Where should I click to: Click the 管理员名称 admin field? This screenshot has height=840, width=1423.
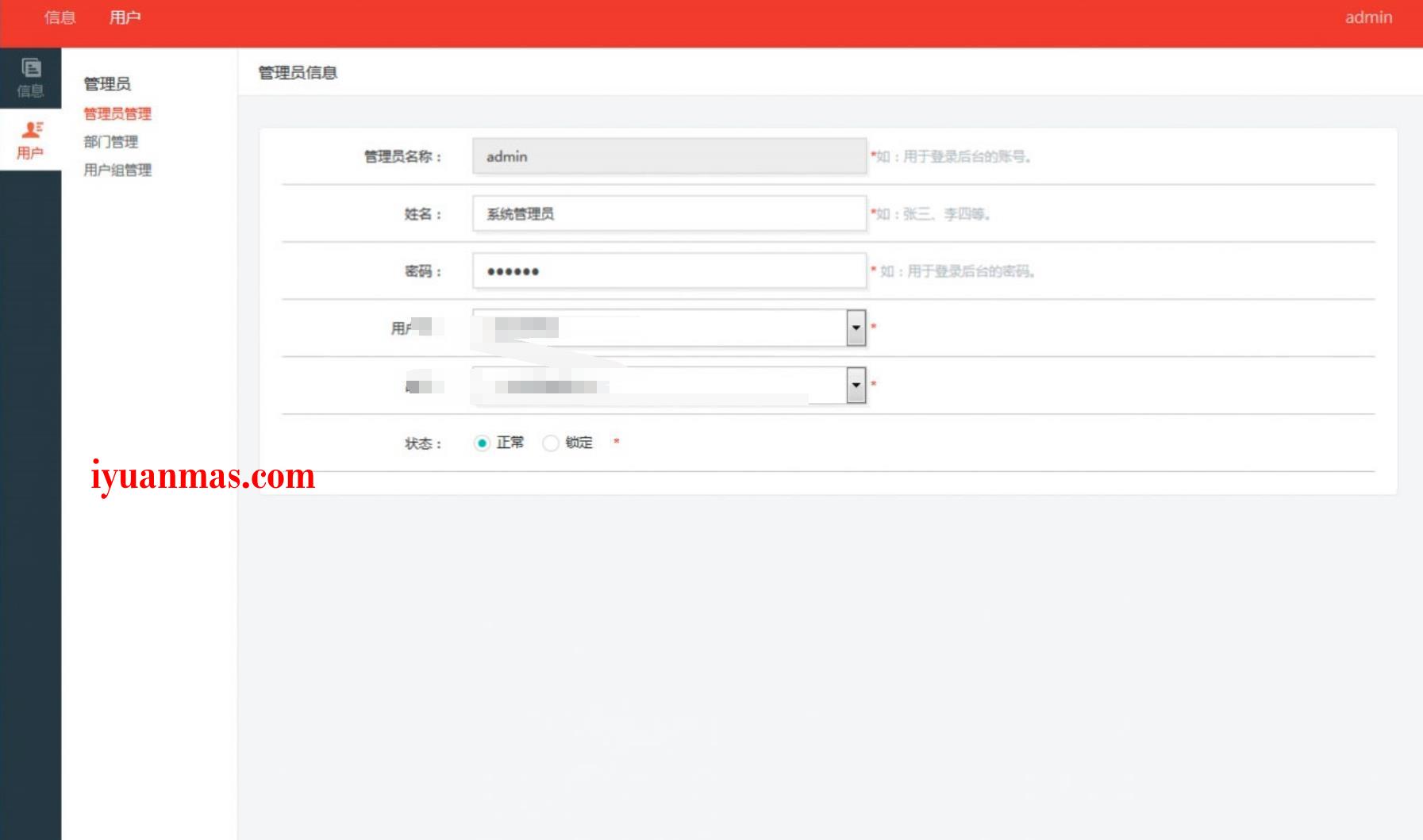click(669, 156)
